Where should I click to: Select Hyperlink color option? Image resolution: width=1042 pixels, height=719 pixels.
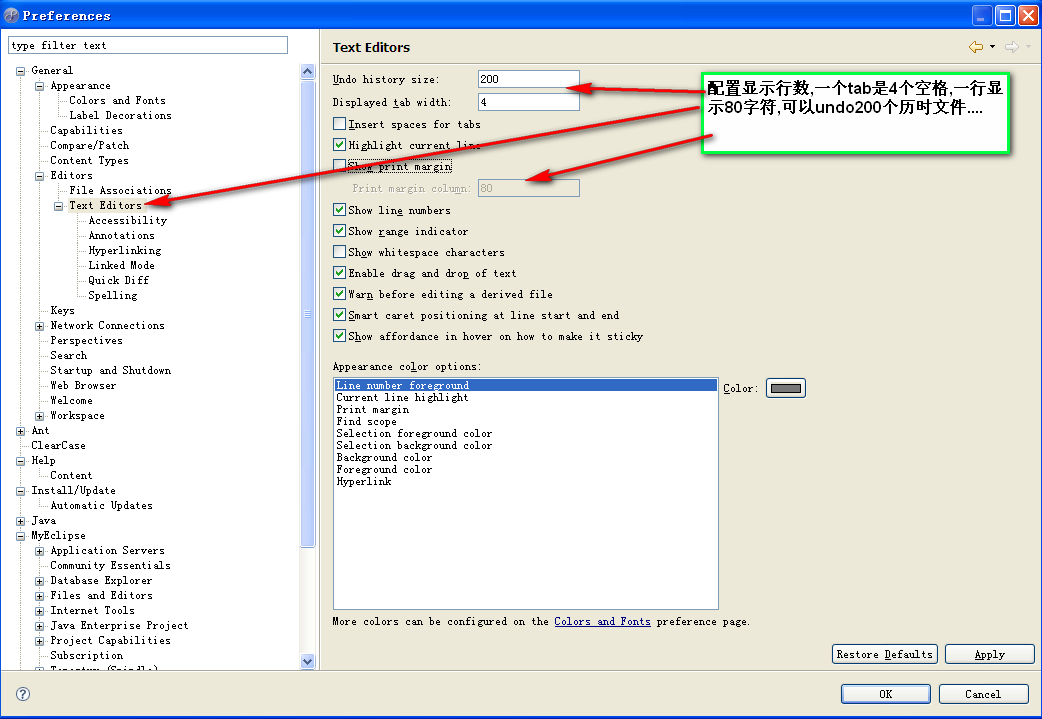click(364, 481)
